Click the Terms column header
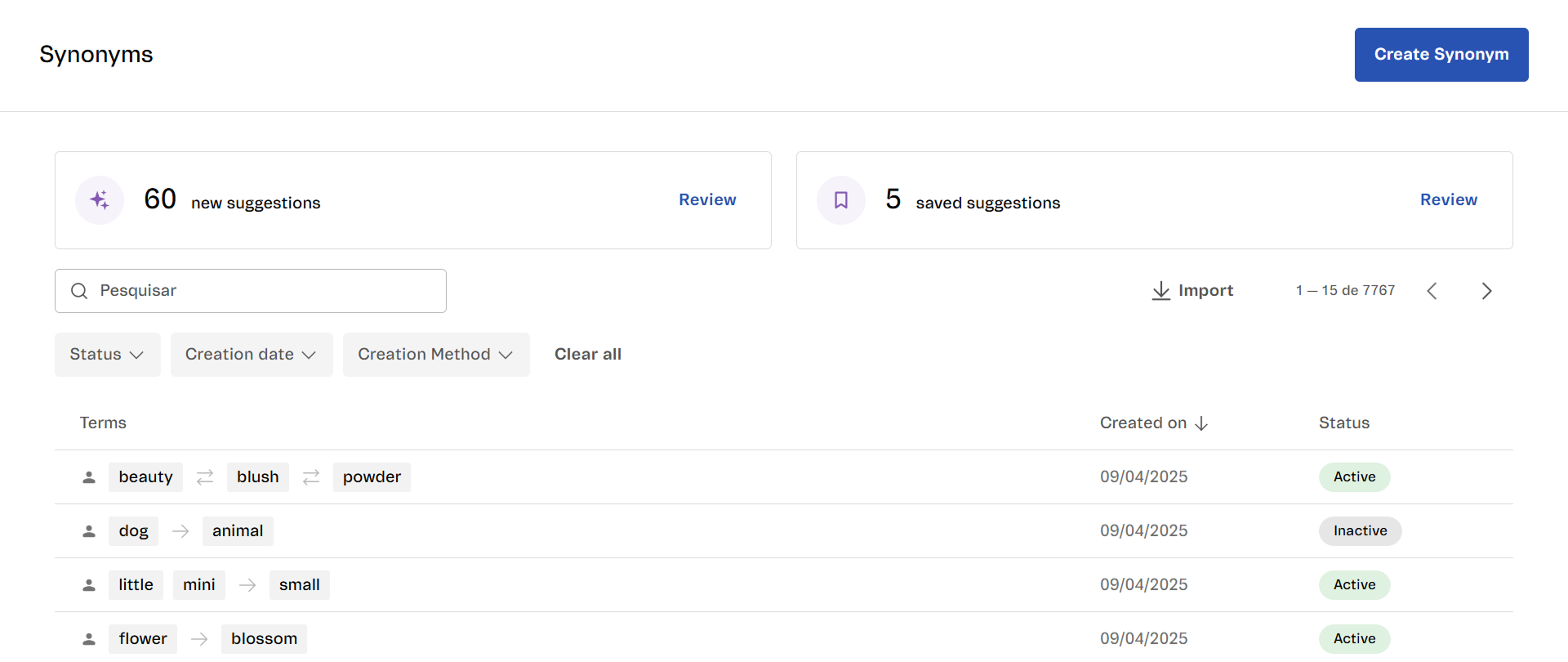Screen dimensions: 1568x662 [103, 423]
